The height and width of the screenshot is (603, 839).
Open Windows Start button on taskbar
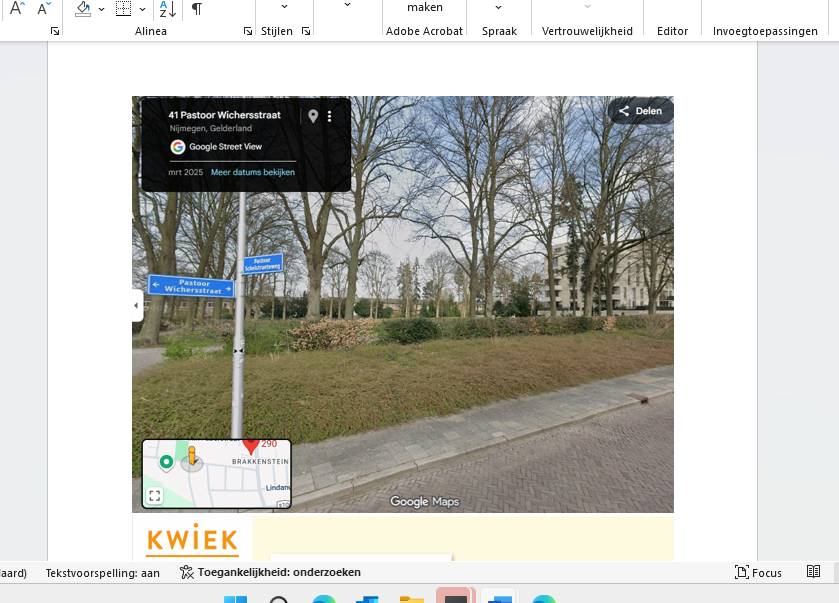(x=235, y=599)
